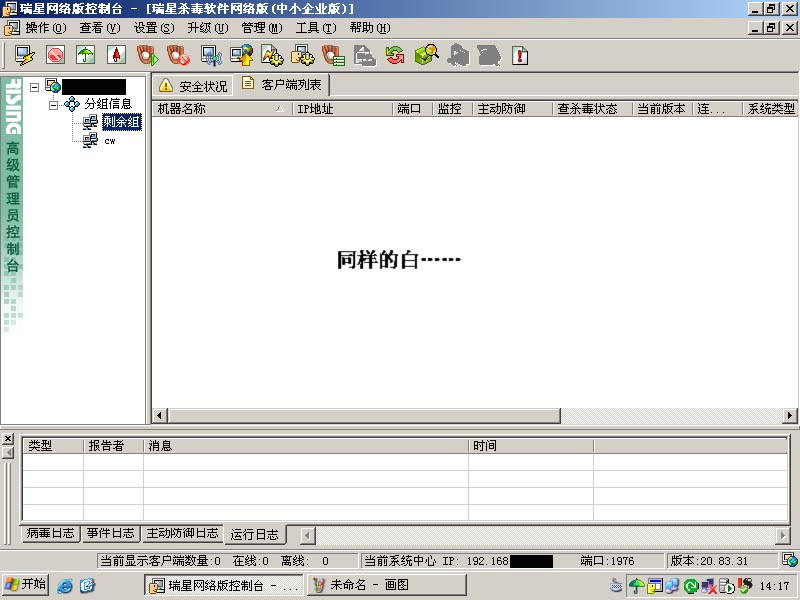800x600 pixels.
Task: Click the client list horizontal scrollbar thumb
Action: click(x=364, y=415)
